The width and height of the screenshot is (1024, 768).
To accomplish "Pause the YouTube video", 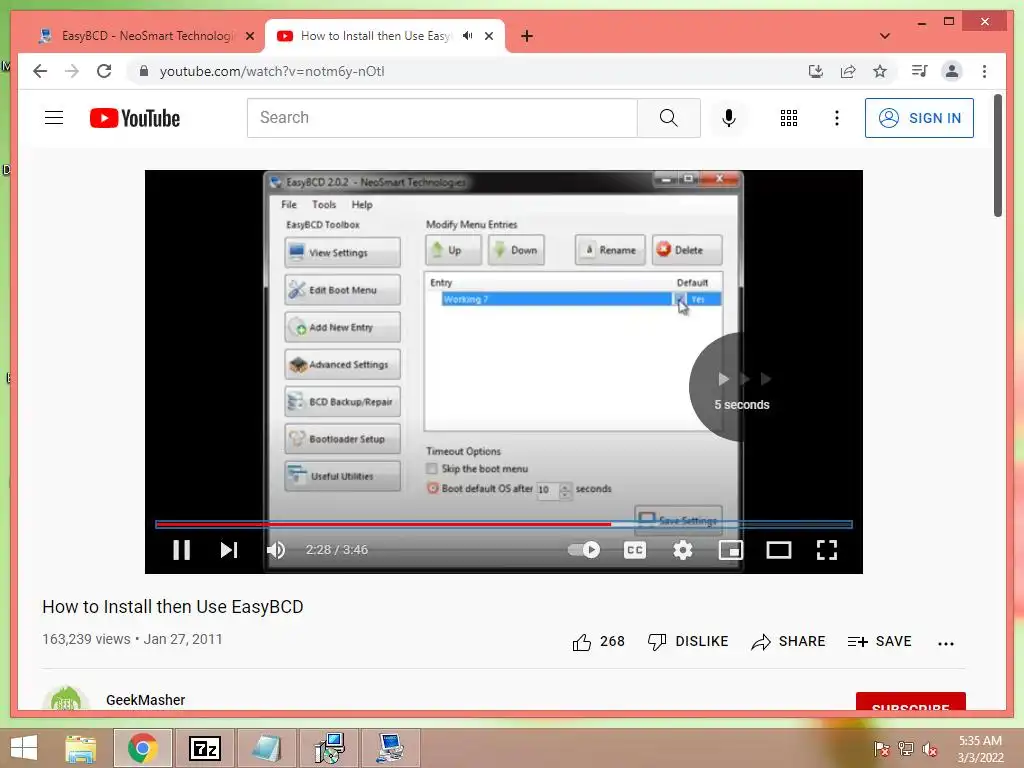I will (x=182, y=550).
